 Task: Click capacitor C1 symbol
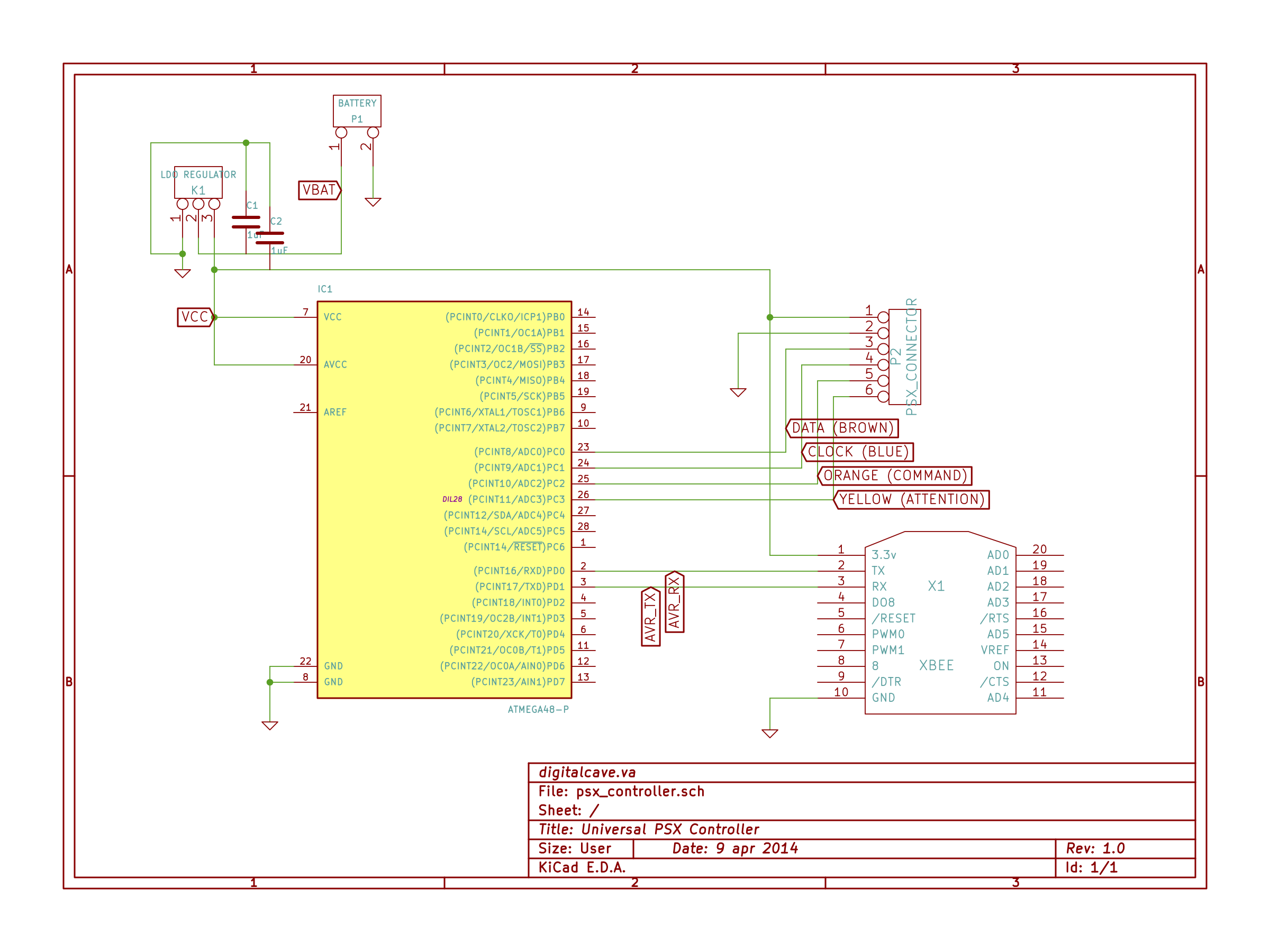246,222
